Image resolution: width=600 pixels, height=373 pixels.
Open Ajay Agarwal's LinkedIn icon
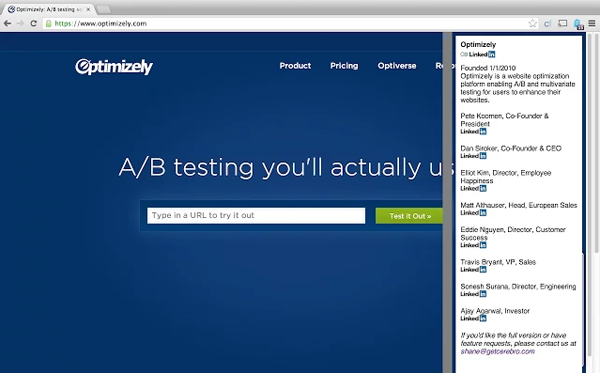[473, 319]
